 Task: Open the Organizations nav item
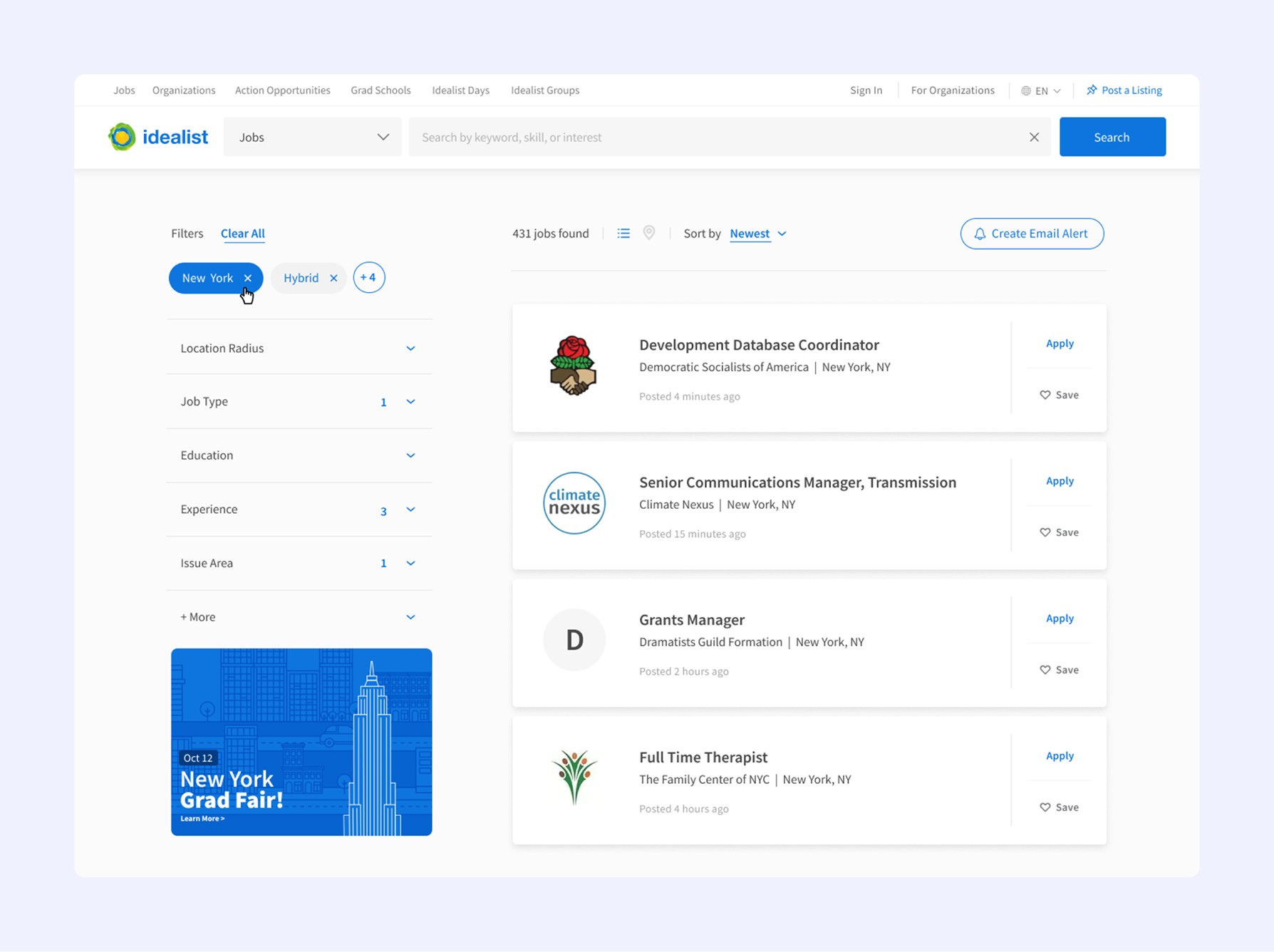click(x=184, y=90)
